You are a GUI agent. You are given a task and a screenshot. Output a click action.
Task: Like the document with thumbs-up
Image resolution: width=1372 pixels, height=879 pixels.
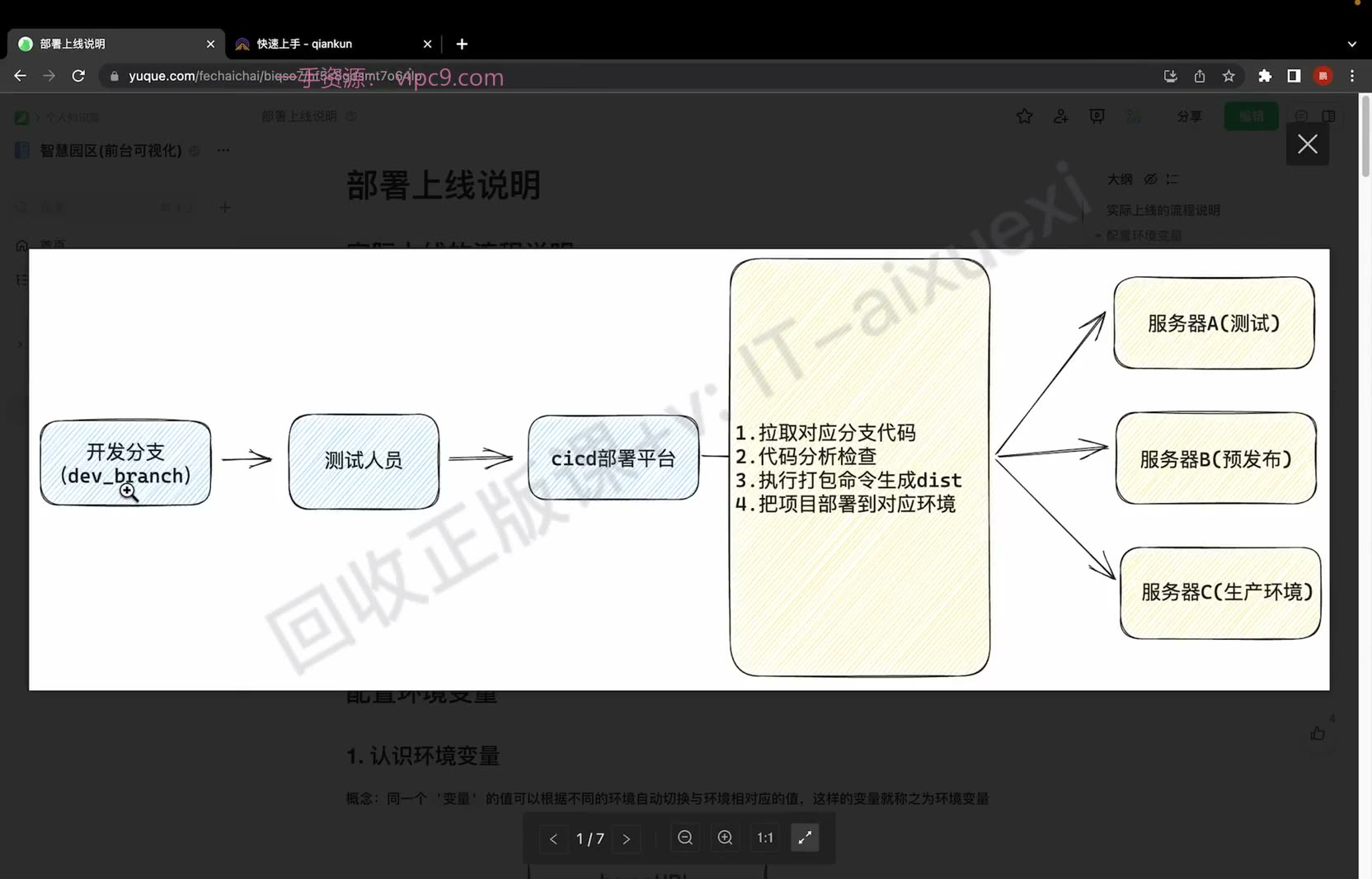coord(1318,733)
